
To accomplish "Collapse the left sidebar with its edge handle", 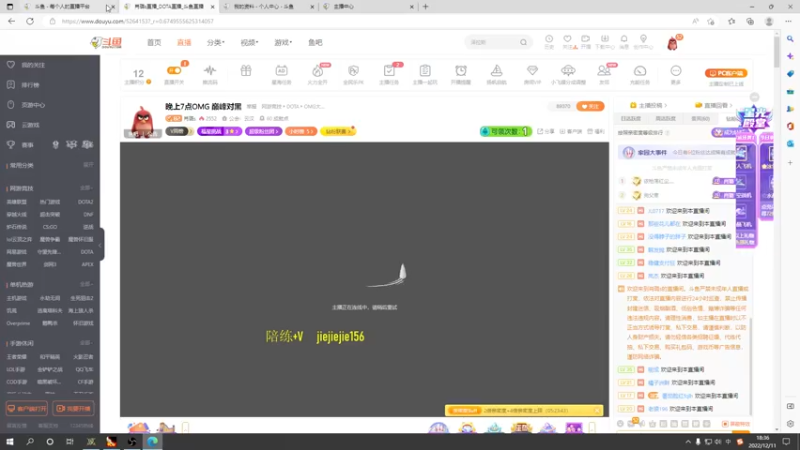I will (102, 244).
